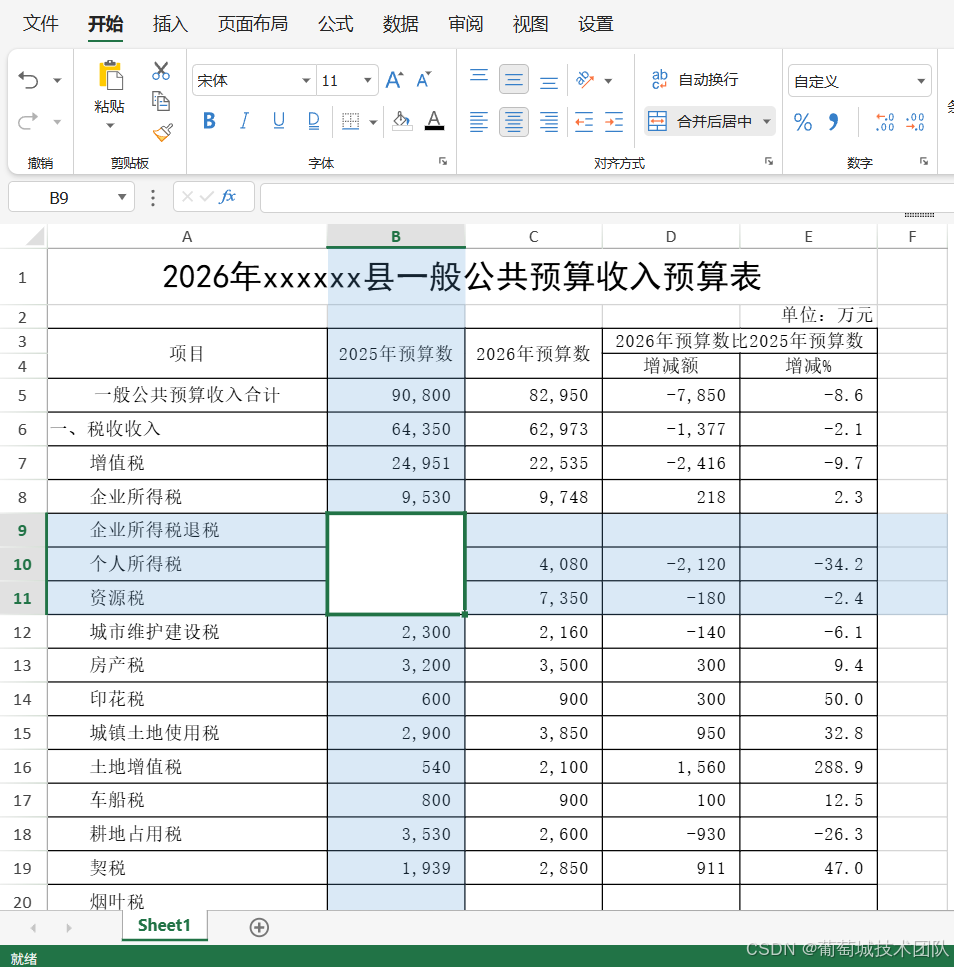Image resolution: width=954 pixels, height=967 pixels.
Task: Click the fill color bucket
Action: point(402,121)
